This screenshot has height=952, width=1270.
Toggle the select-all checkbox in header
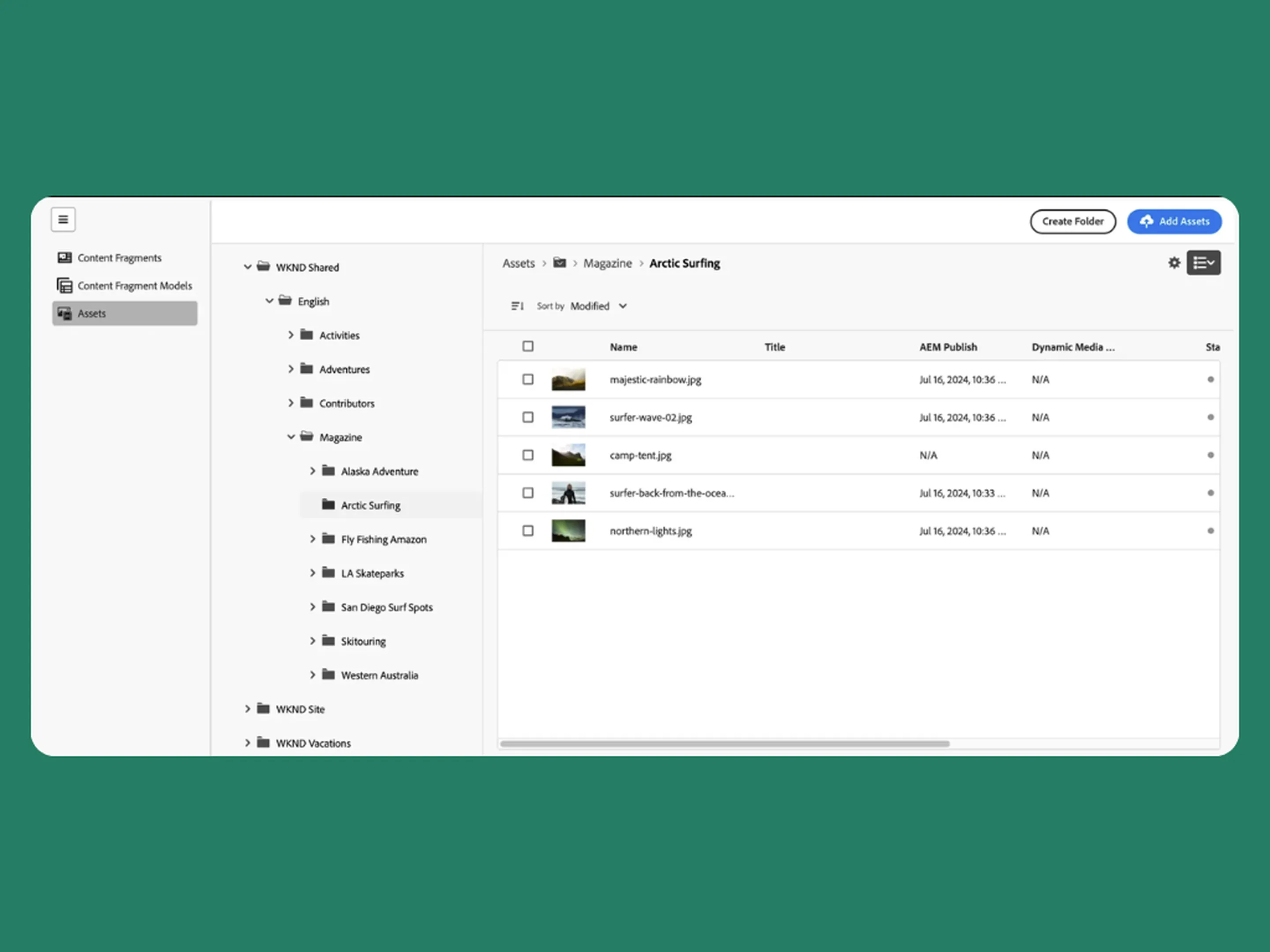coord(528,346)
